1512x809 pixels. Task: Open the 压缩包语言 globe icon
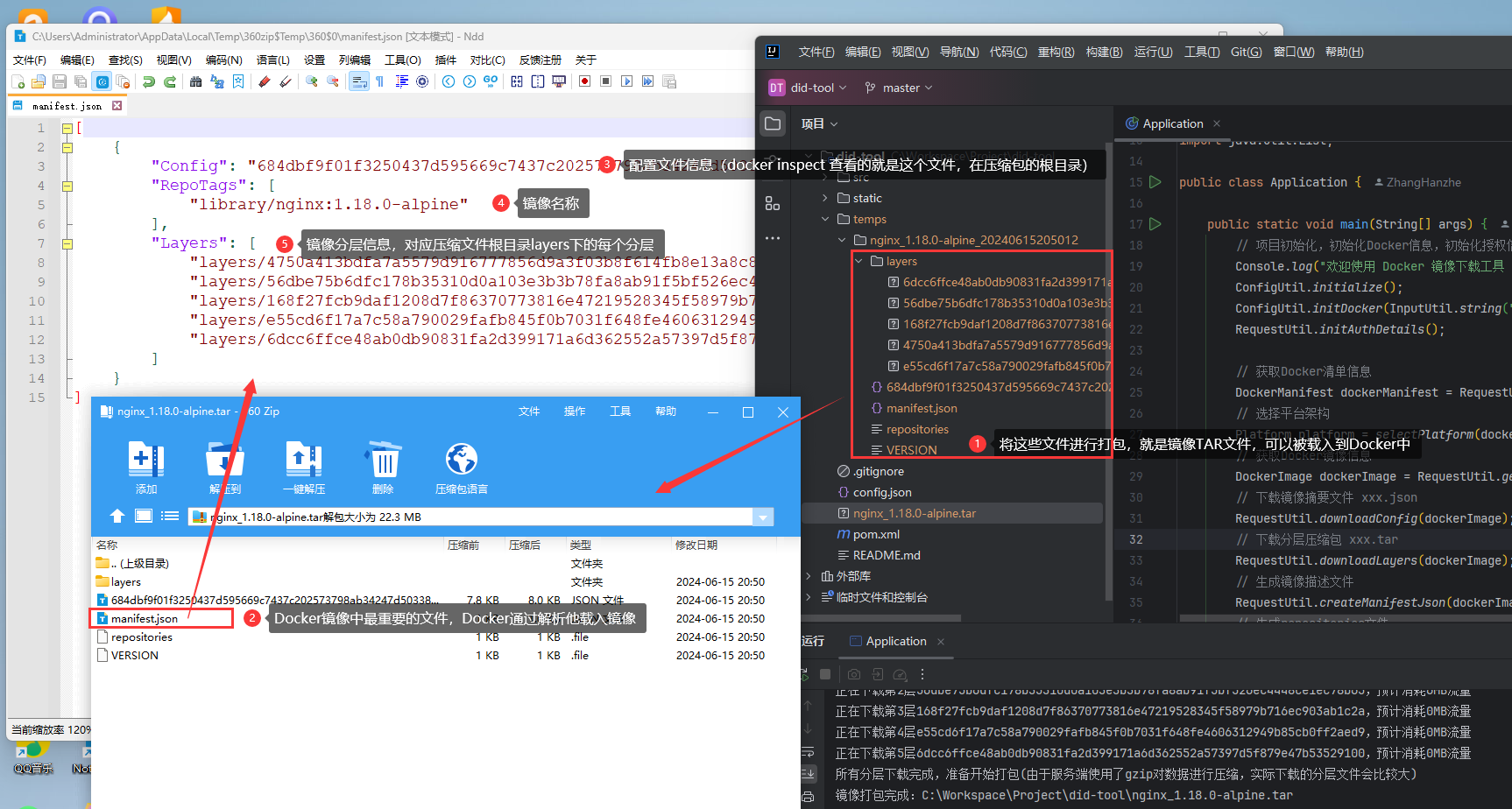pyautogui.click(x=461, y=460)
